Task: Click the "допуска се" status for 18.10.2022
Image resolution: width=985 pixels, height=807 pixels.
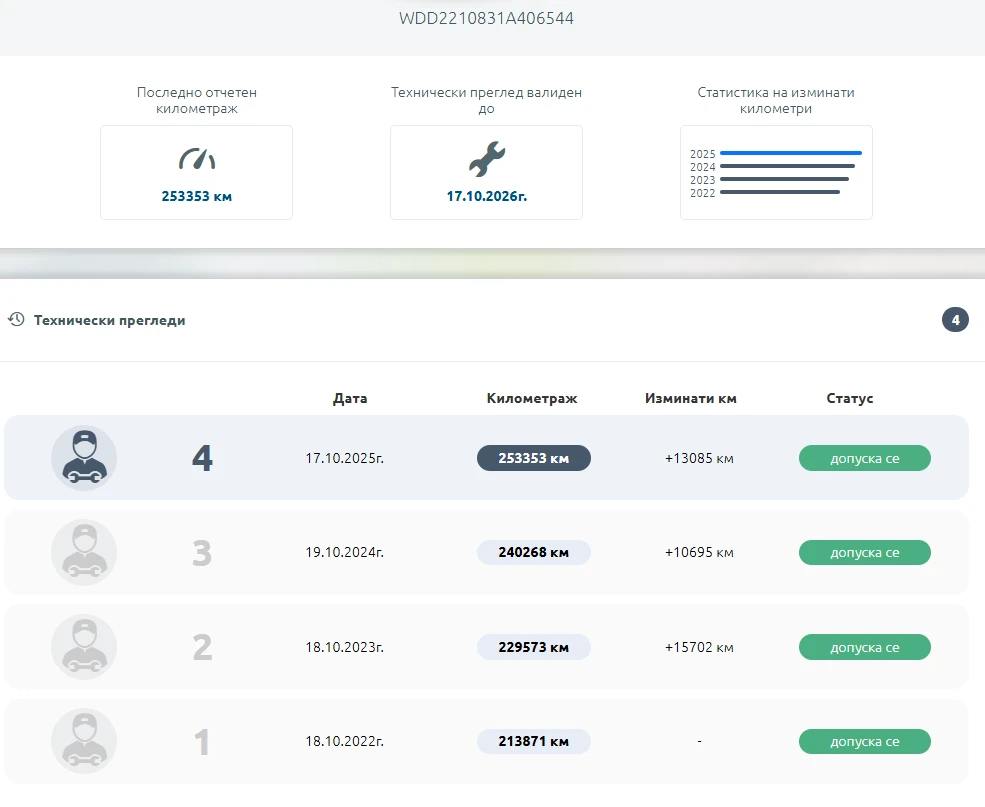Action: [x=864, y=741]
